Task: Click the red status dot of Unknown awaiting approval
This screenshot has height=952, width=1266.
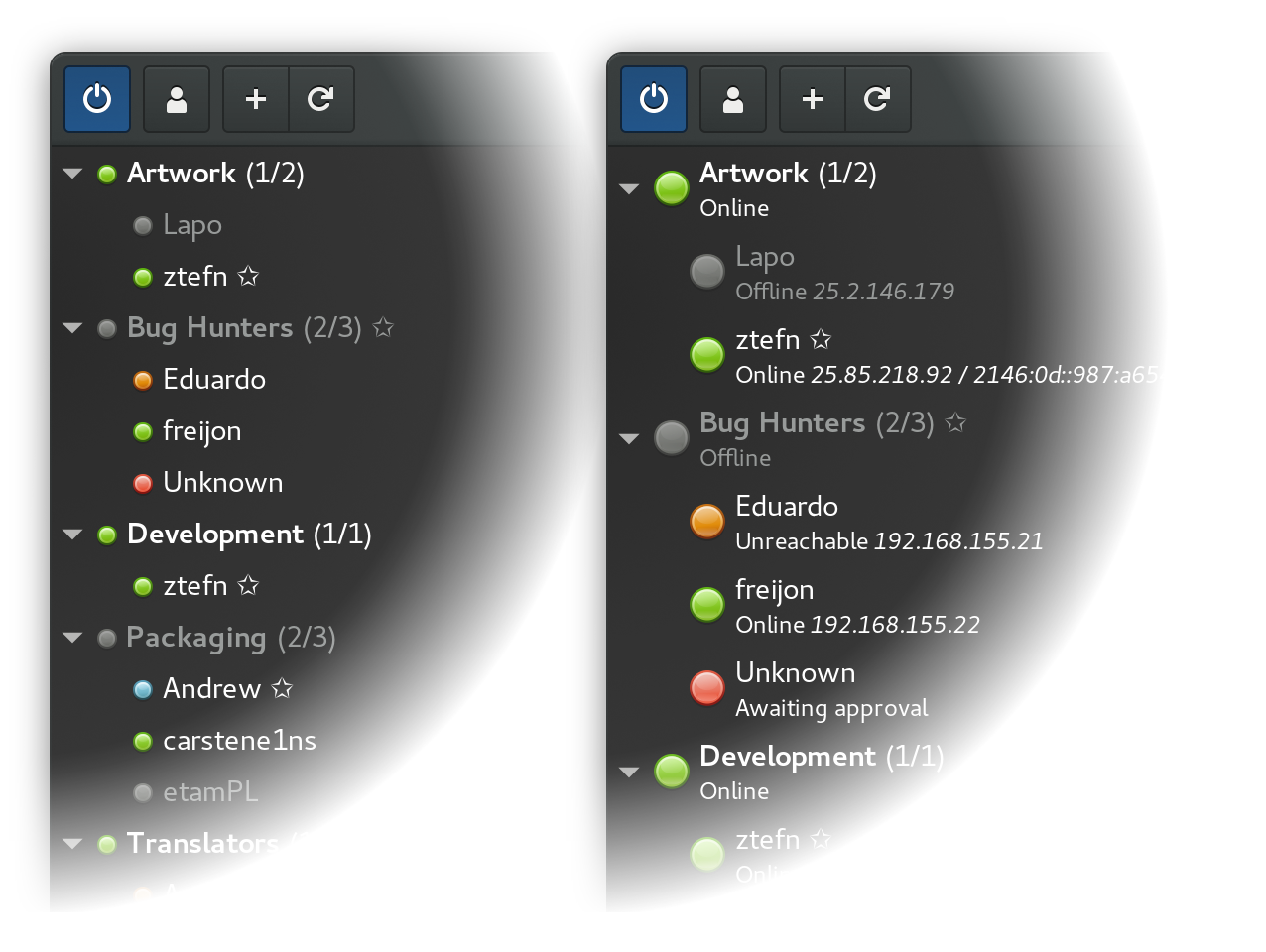Action: point(707,688)
